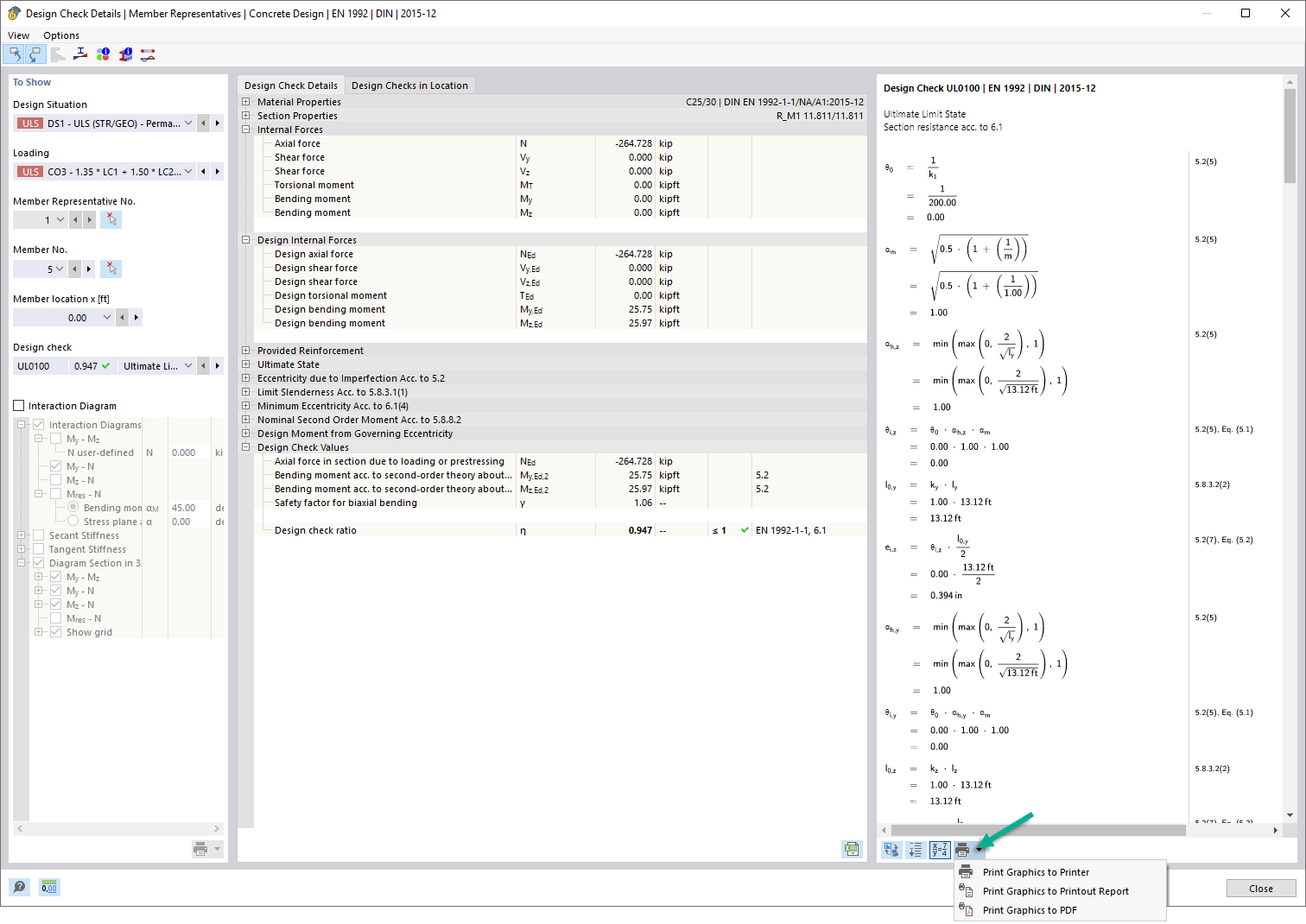Click the sorted list icon under formula panel

click(916, 850)
